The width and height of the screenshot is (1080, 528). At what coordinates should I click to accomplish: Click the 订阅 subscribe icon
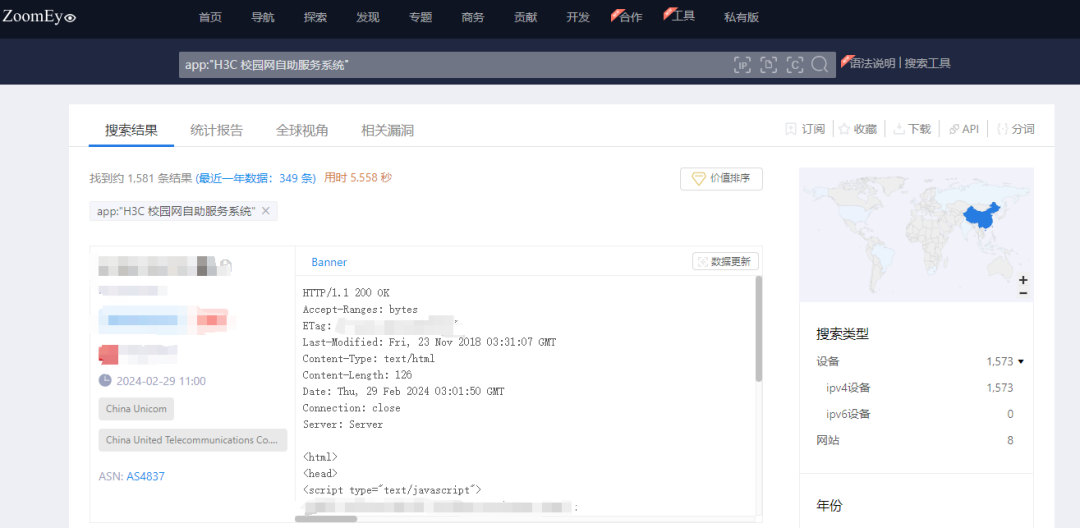pyautogui.click(x=791, y=129)
